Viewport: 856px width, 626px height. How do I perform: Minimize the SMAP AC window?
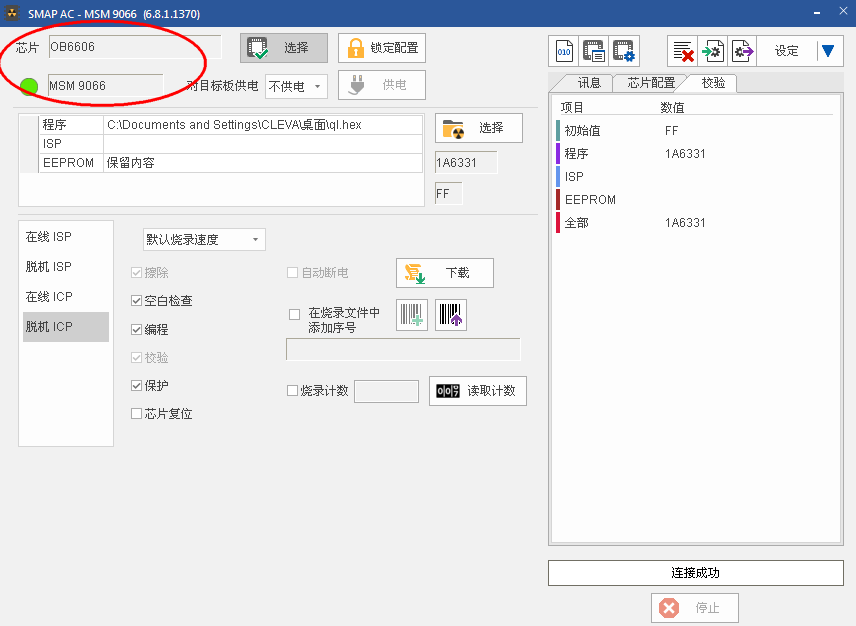pos(817,13)
